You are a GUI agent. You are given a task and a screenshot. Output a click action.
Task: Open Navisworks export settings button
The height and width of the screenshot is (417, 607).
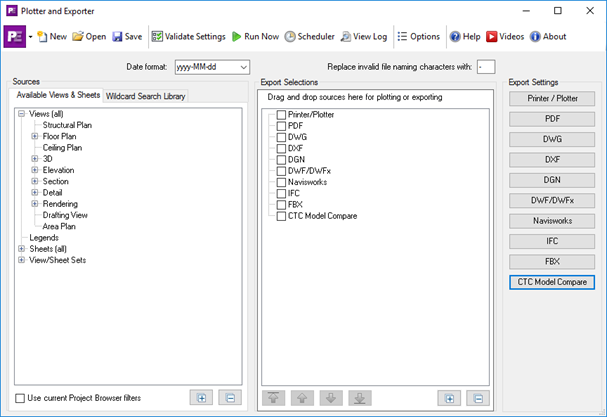[552, 221]
